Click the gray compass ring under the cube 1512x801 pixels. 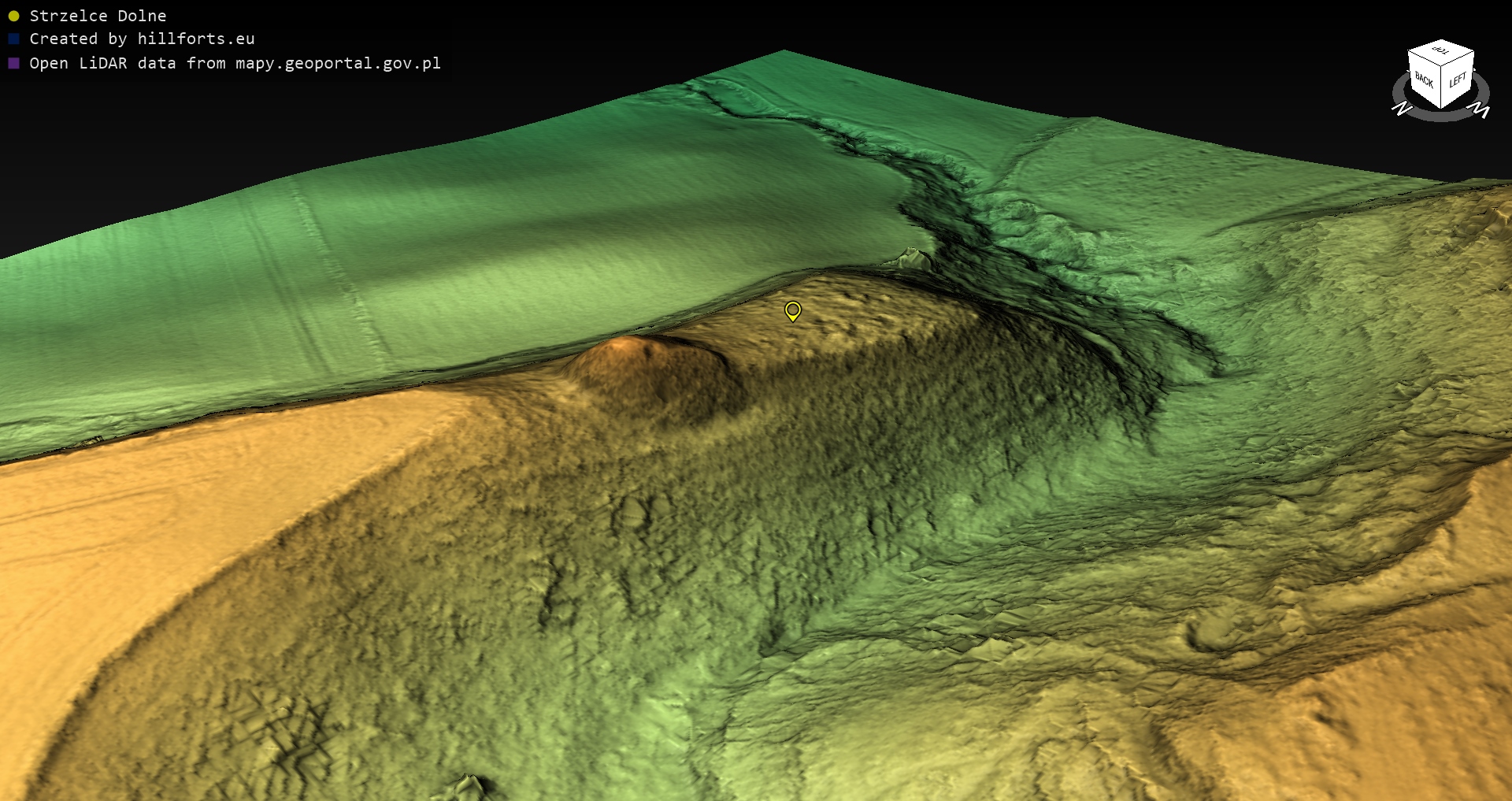click(x=1441, y=115)
